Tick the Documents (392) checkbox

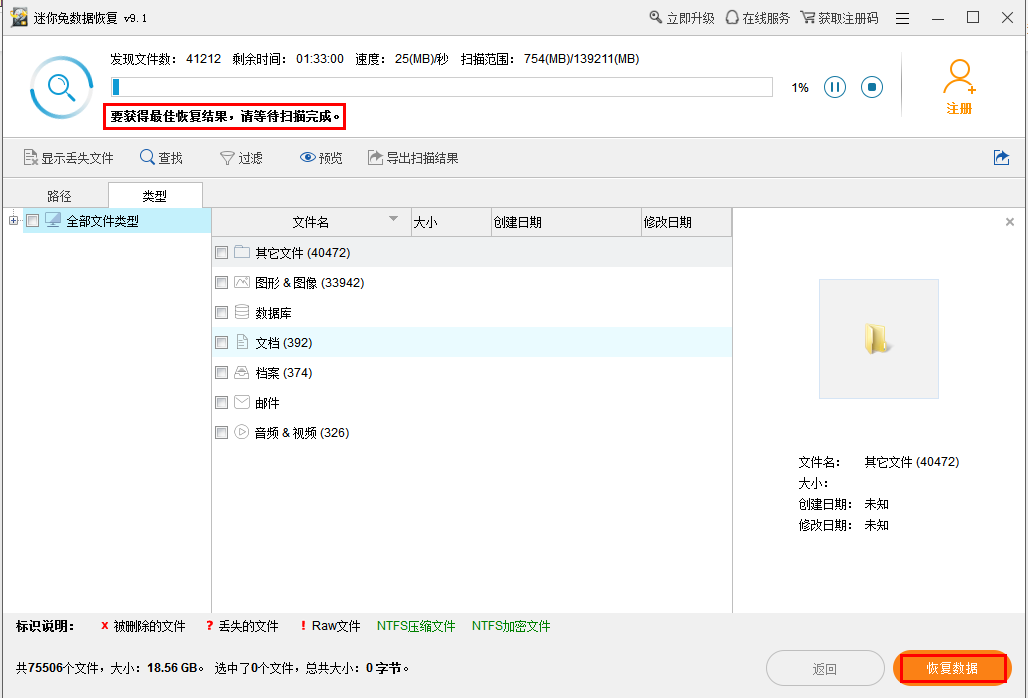[222, 342]
